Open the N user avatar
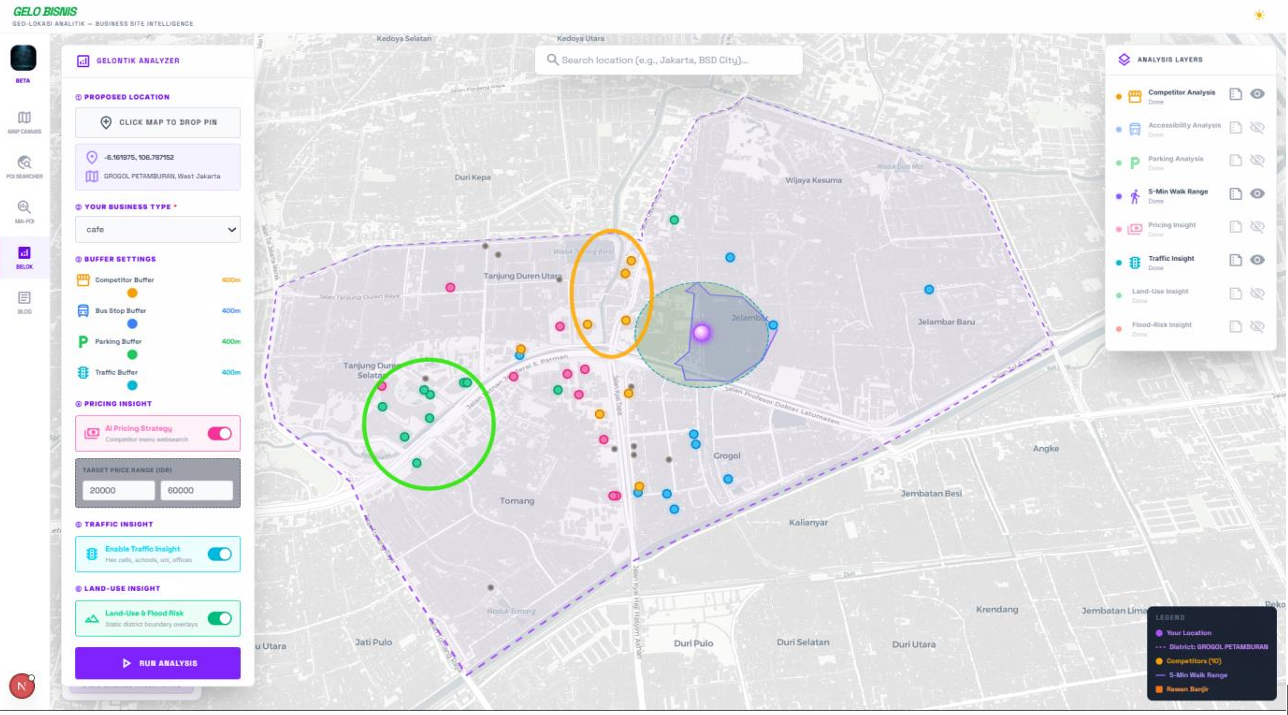Screen dimensions: 1288x715 (22, 685)
